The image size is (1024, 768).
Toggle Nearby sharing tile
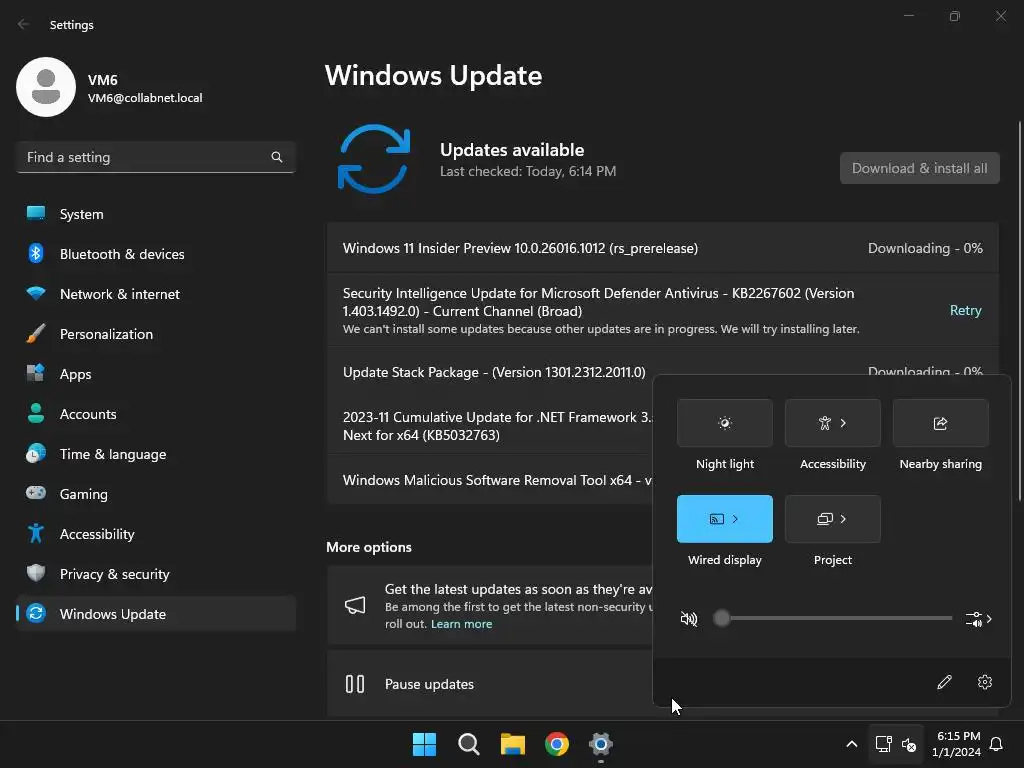point(940,423)
